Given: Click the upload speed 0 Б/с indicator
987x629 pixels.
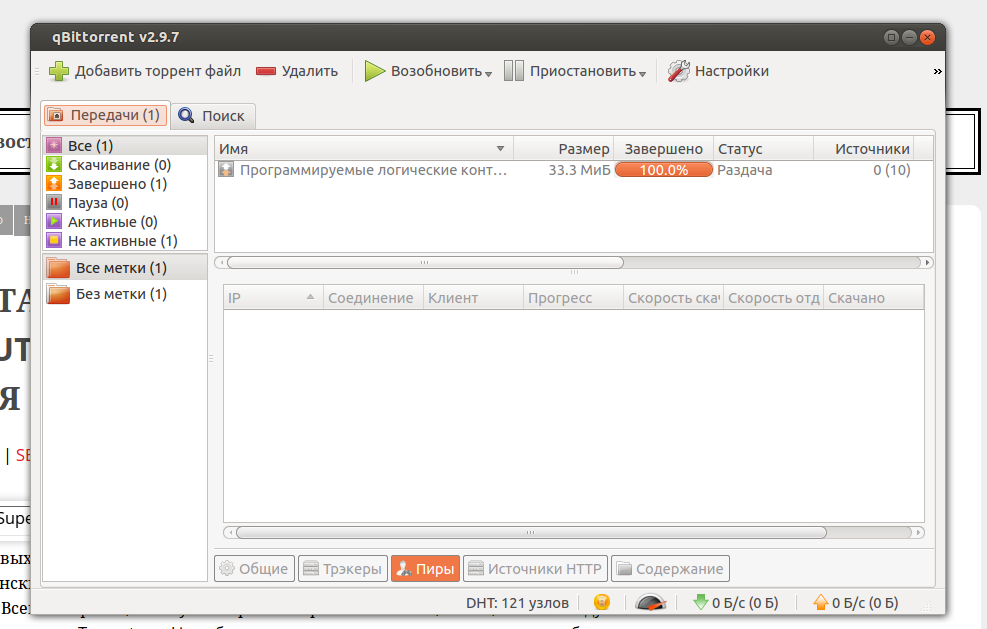Looking at the screenshot, I should 856,603.
